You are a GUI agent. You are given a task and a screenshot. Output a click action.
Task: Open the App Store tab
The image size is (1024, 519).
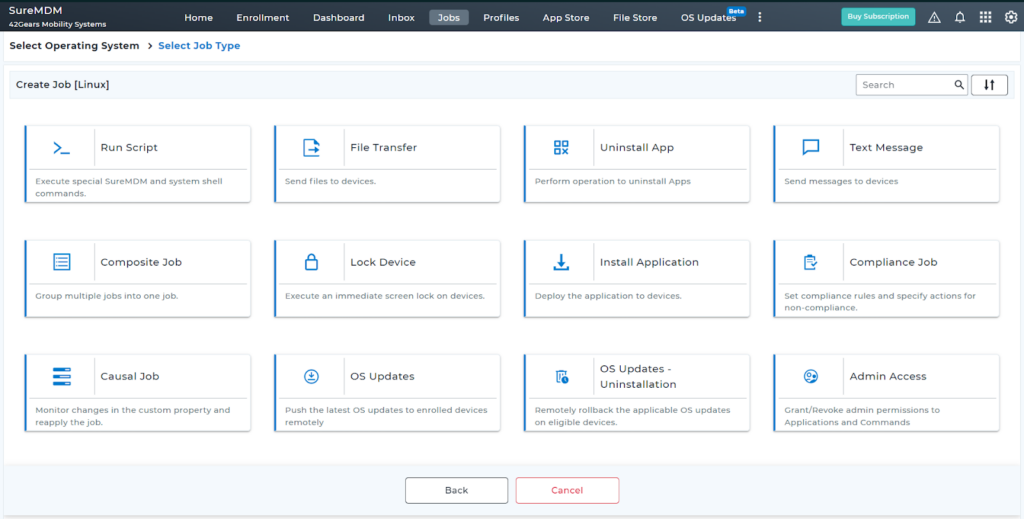pyautogui.click(x=566, y=18)
